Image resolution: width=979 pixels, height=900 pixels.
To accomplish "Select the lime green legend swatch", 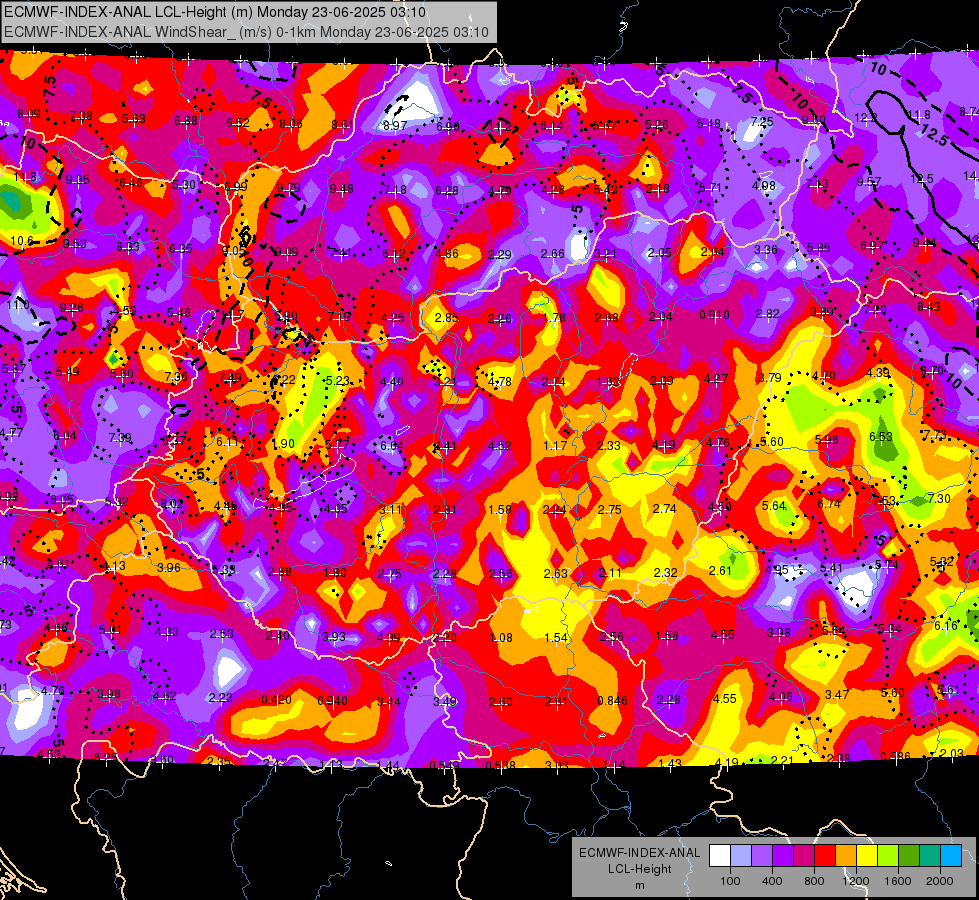I will (888, 856).
